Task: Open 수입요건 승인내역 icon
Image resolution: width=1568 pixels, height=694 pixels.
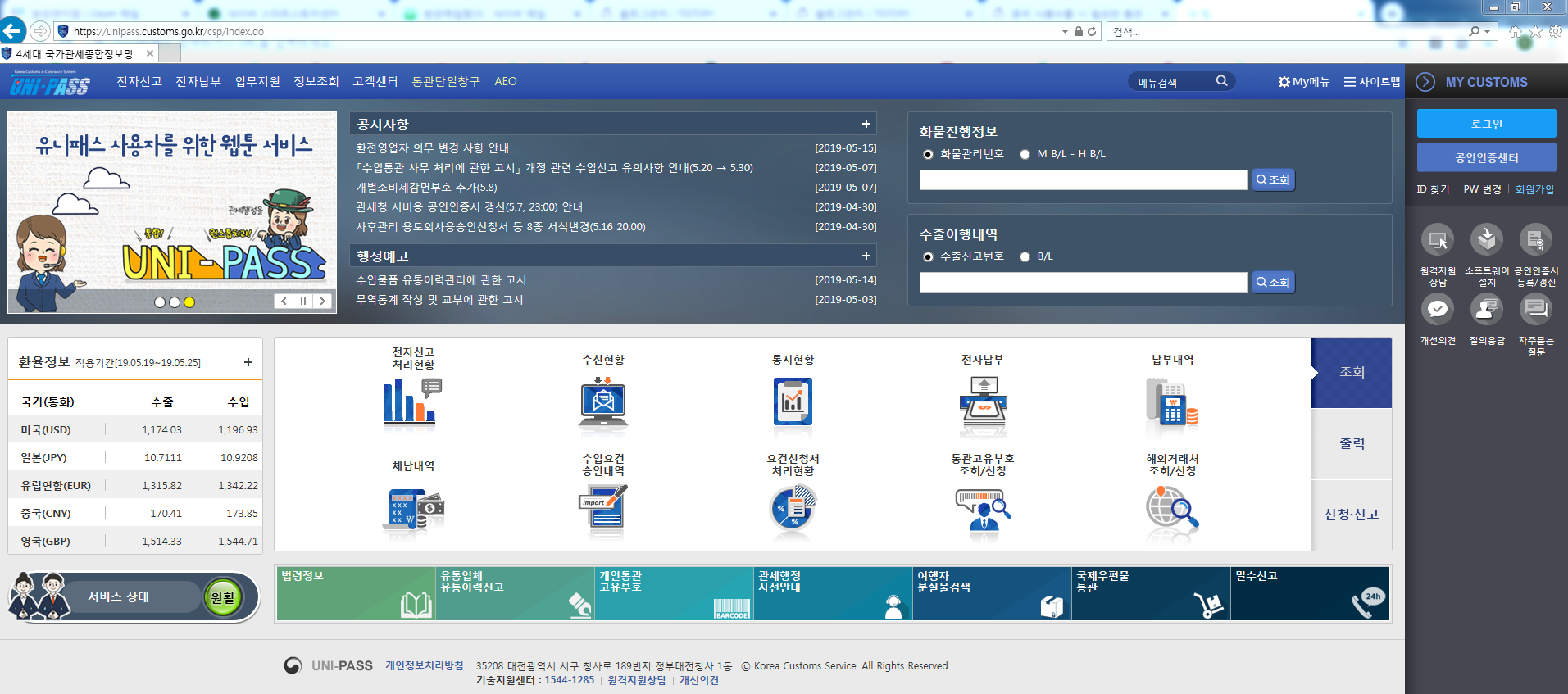Action: click(603, 508)
